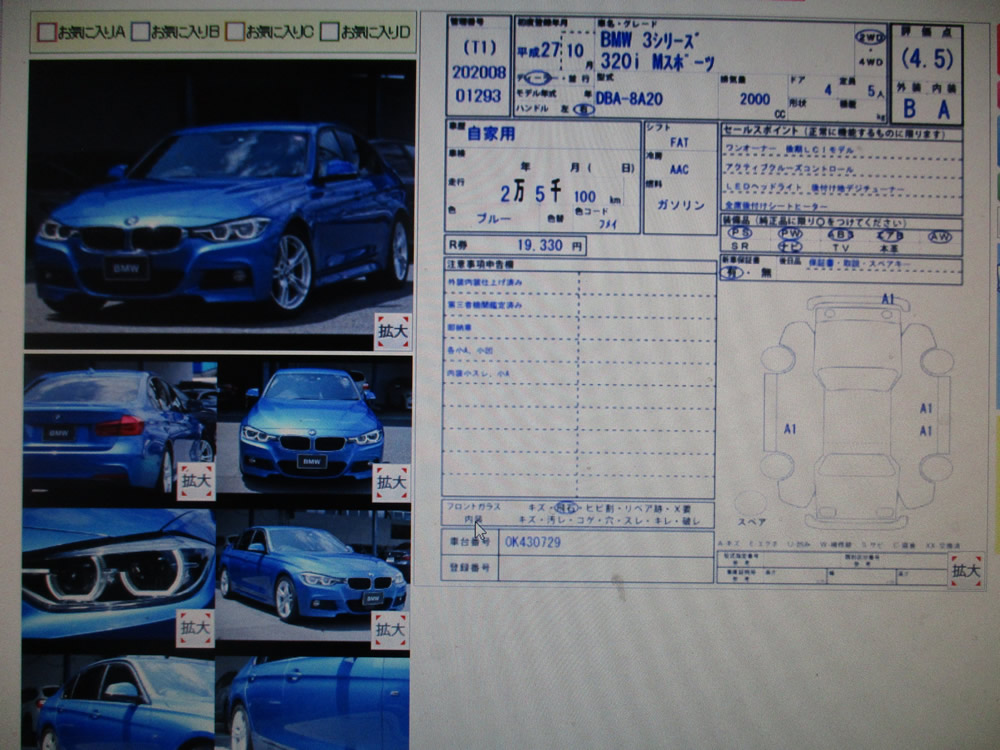Image resolution: width=1000 pixels, height=750 pixels.
Task: Click the lot number 202008 text
Action: point(479,72)
